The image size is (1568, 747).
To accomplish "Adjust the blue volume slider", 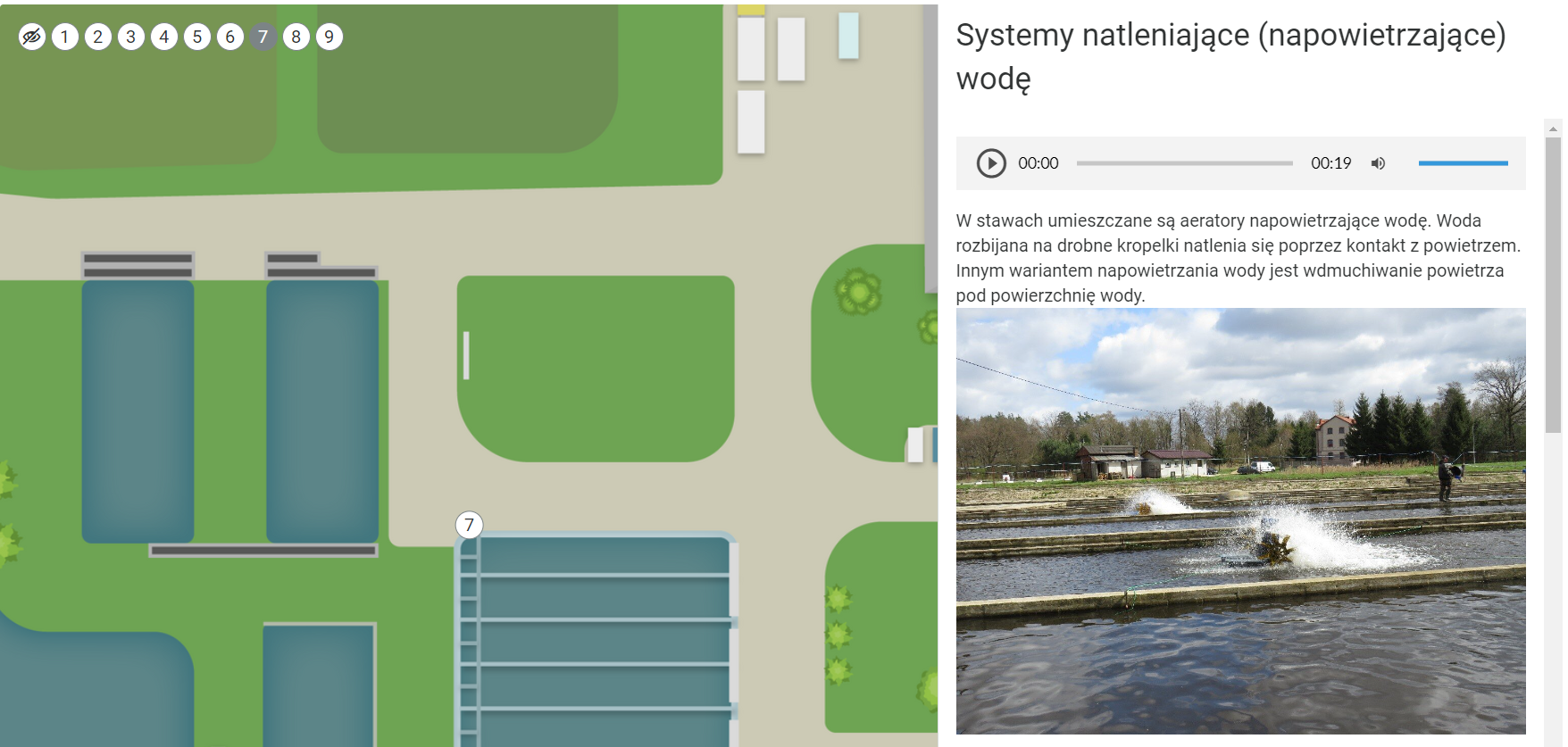I will point(1463,163).
